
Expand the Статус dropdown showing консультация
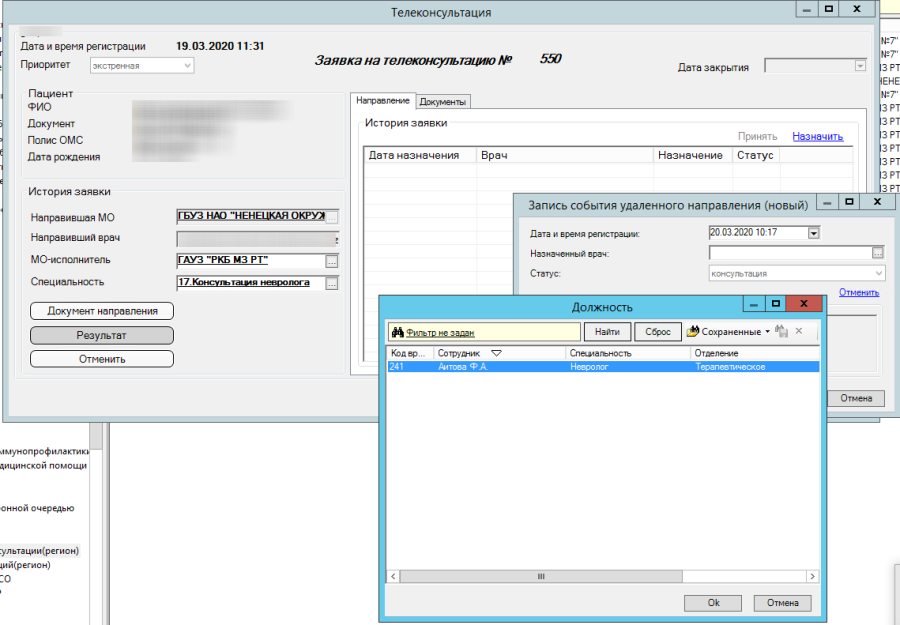click(878, 273)
